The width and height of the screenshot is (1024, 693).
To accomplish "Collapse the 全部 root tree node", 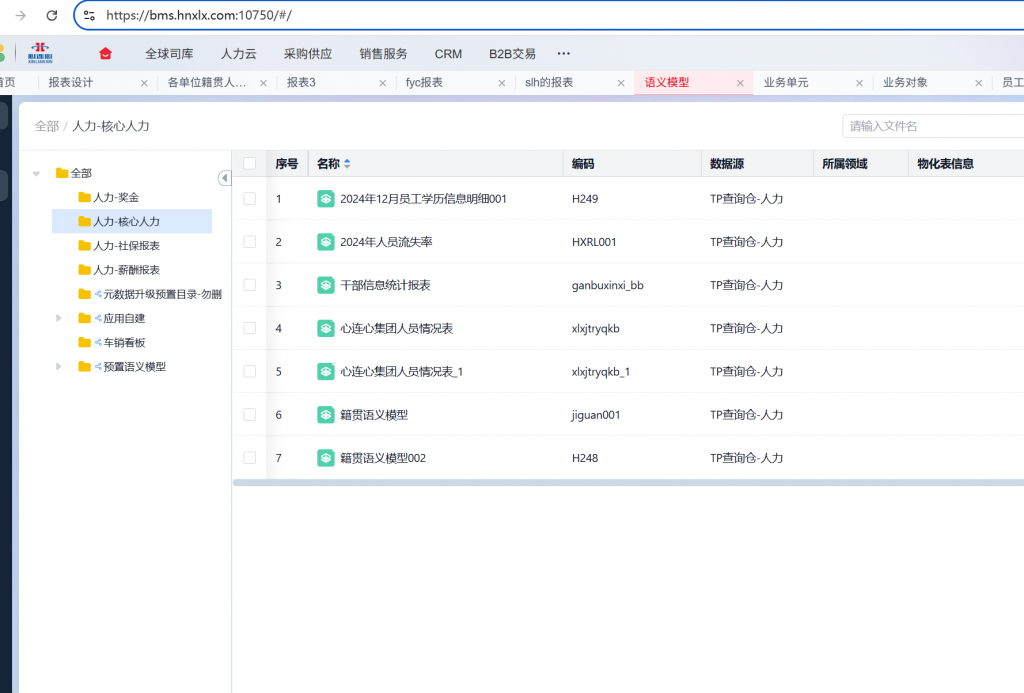I will pos(37,173).
